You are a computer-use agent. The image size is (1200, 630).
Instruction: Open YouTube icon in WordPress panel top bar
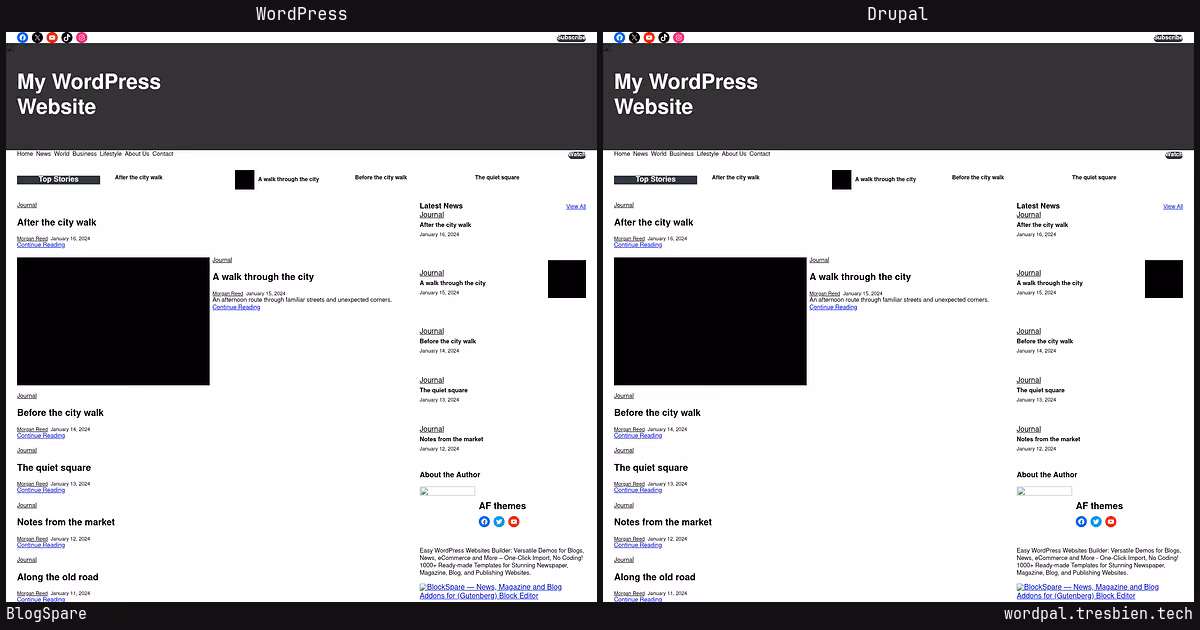52,38
